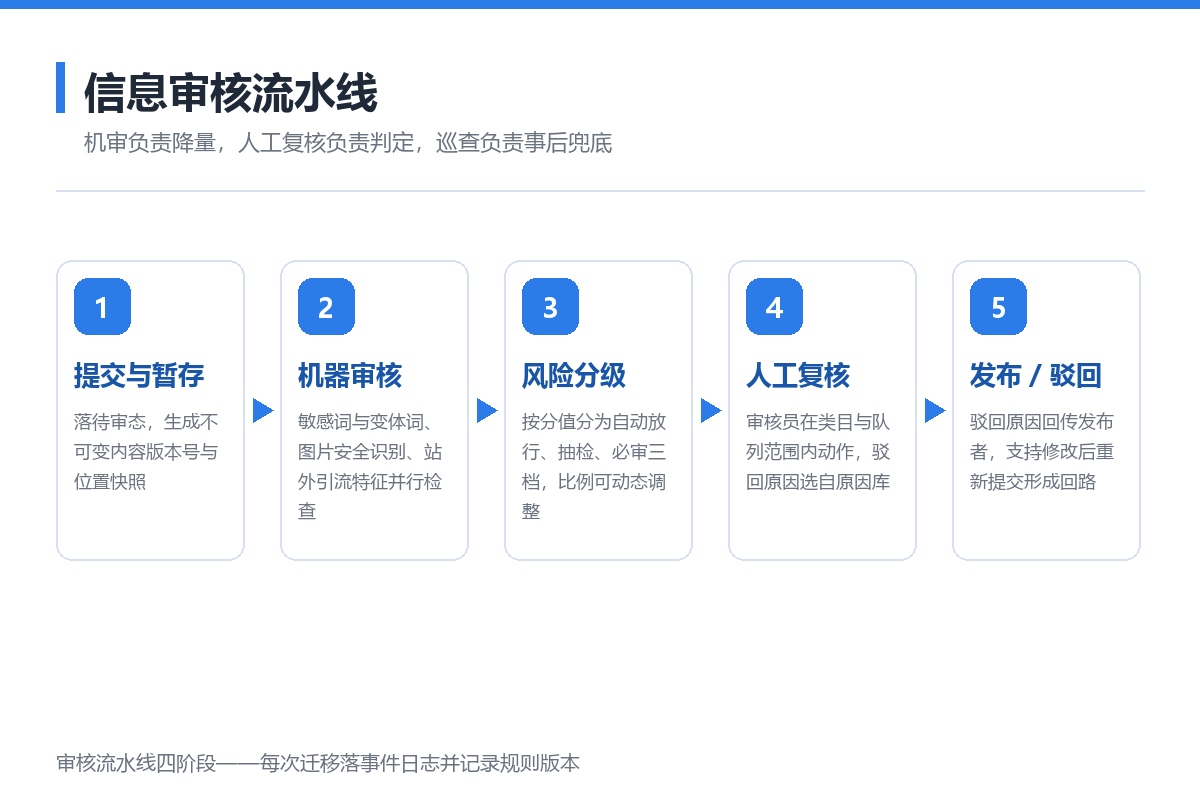Click the description starting 落待审态

point(146,452)
